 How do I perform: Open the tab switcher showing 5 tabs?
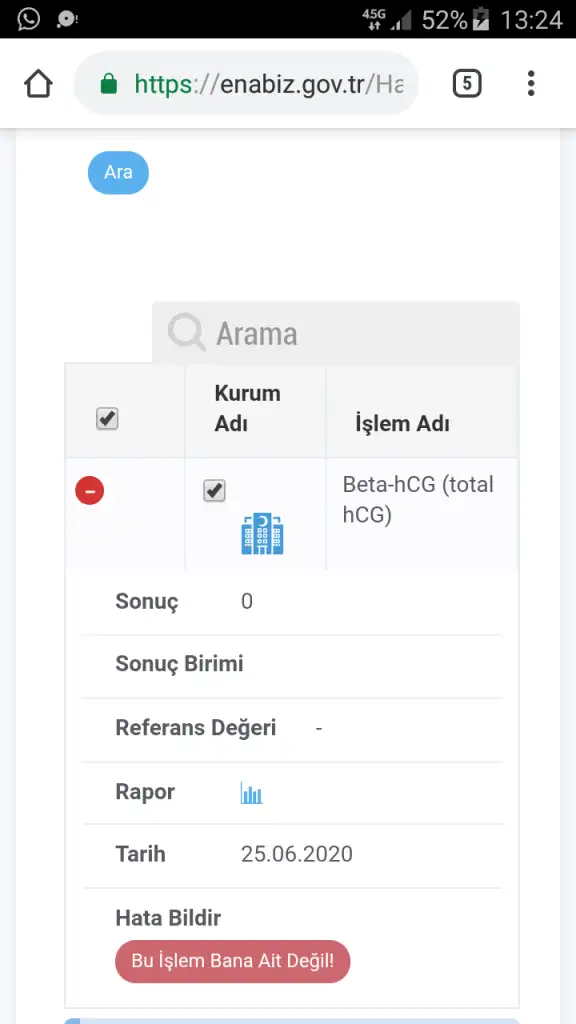point(467,84)
